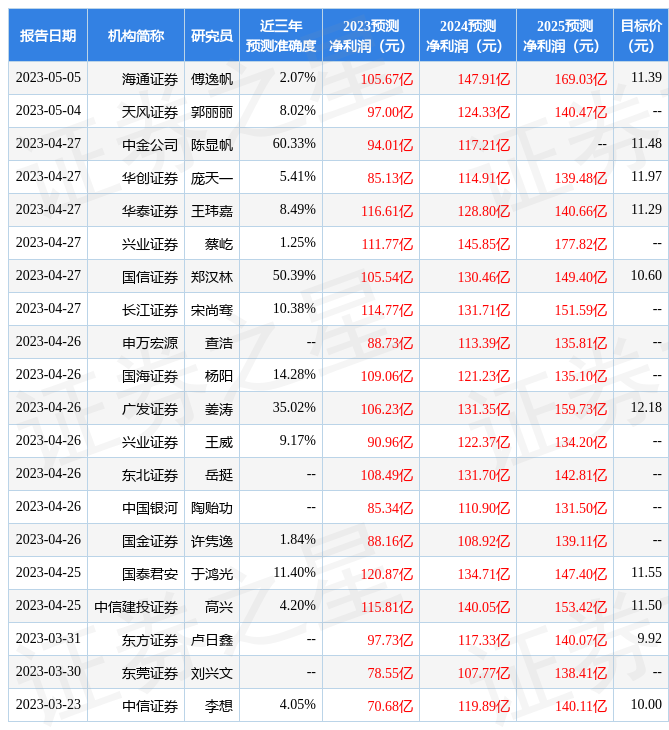Click researcher name 郭丽丽

click(x=212, y=112)
